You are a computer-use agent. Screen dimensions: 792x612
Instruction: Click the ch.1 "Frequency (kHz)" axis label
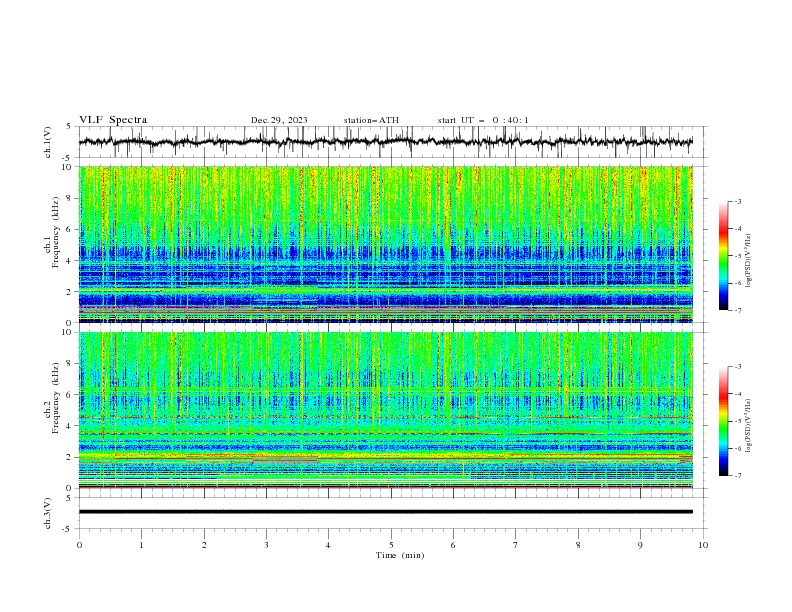(x=56, y=231)
